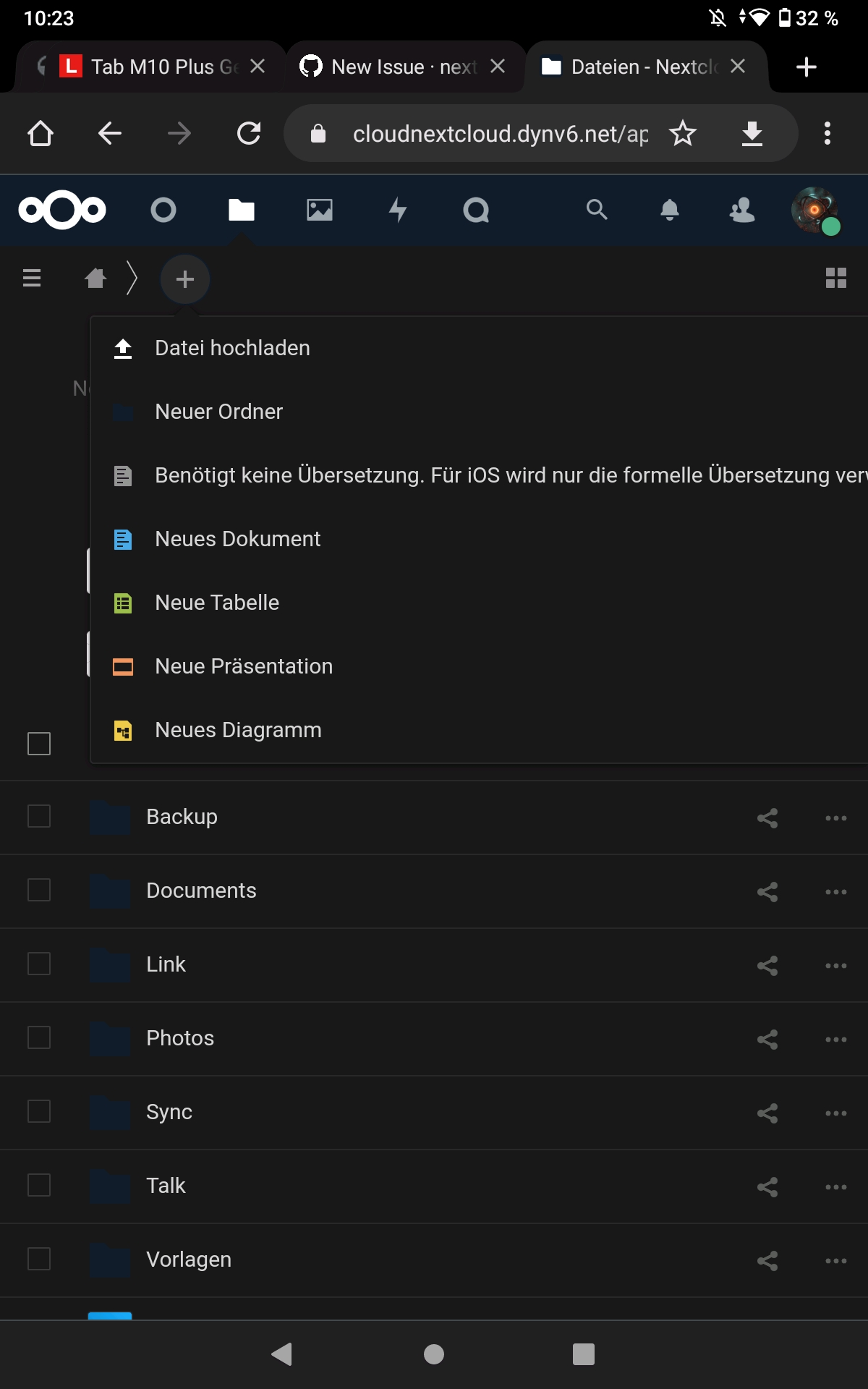Check the Backup folder checkbox
Screen dimensions: 868x1389
click(x=39, y=816)
